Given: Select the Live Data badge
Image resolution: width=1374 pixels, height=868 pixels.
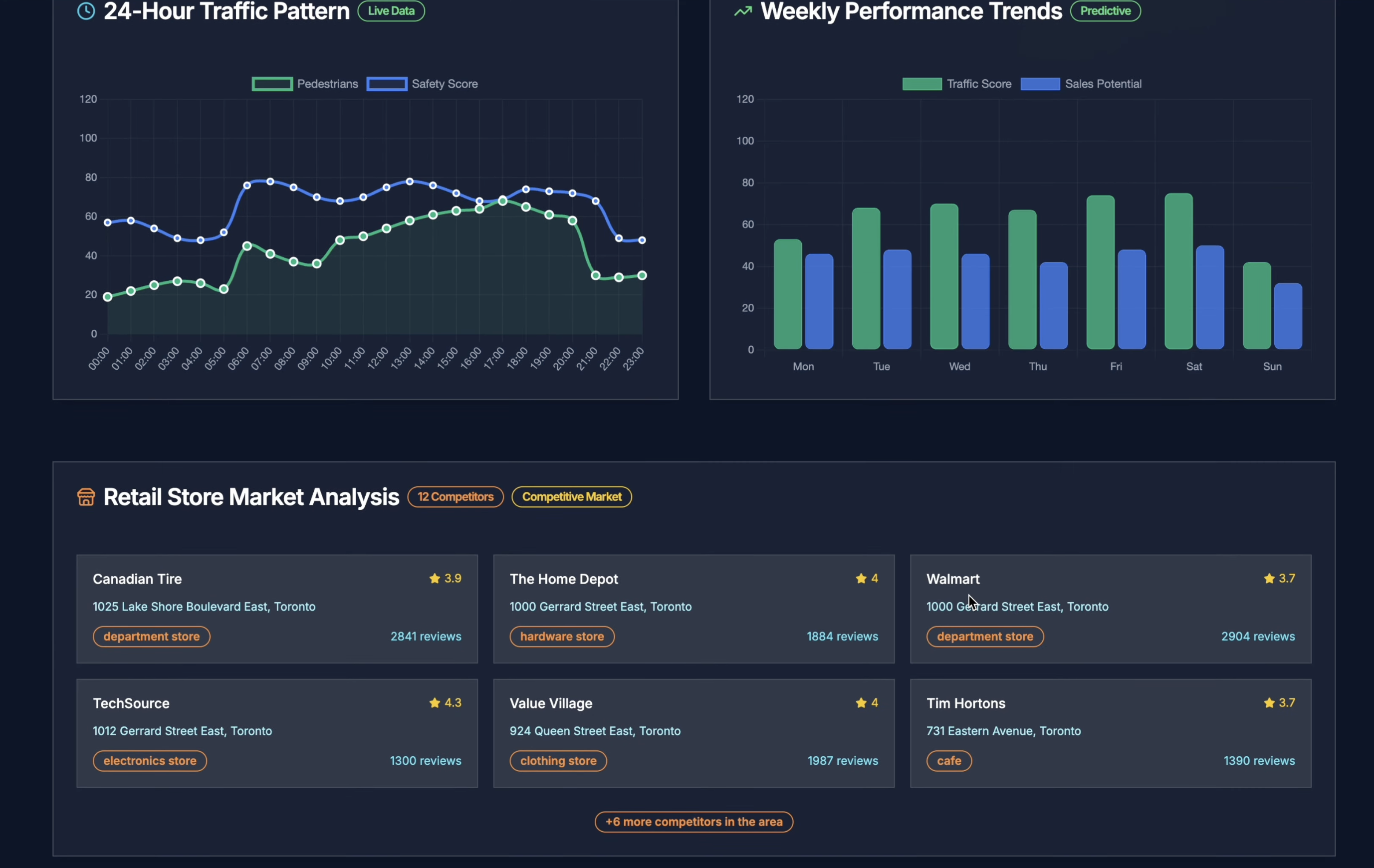Looking at the screenshot, I should click(392, 11).
